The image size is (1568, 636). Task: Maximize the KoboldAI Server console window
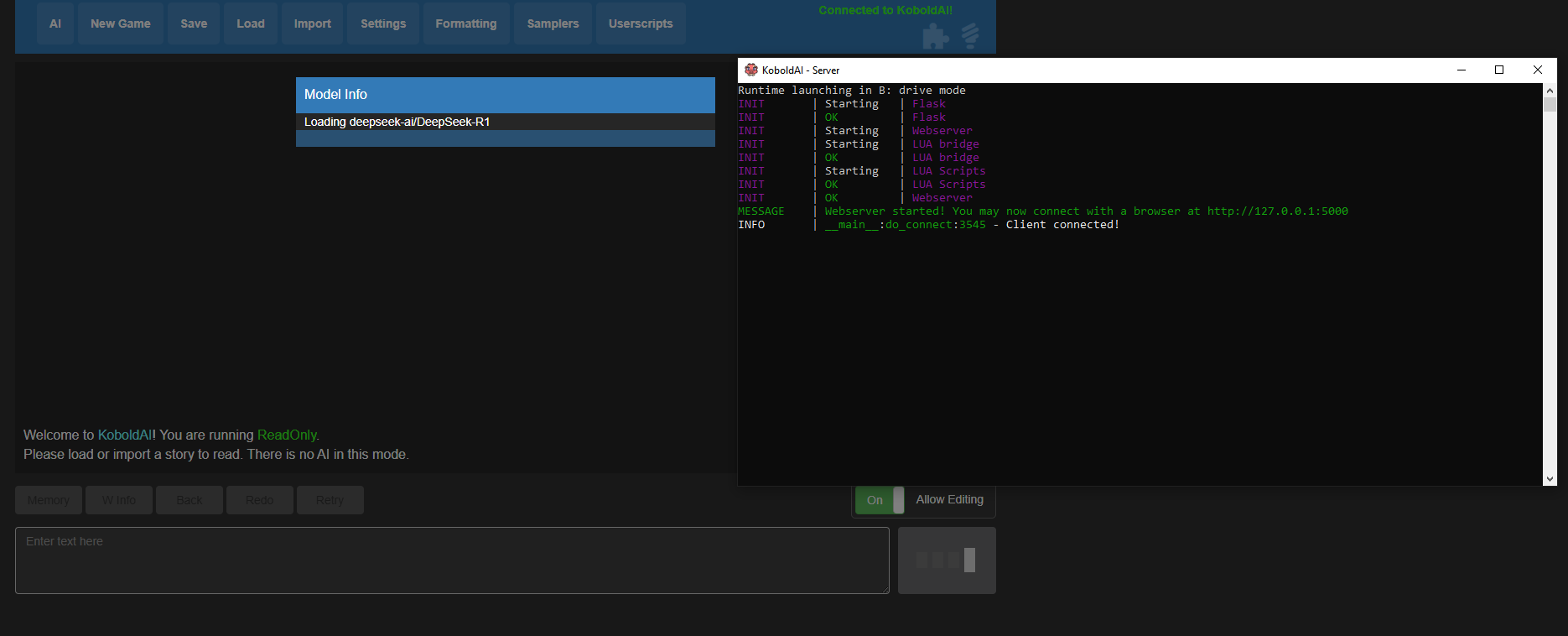[x=1499, y=70]
